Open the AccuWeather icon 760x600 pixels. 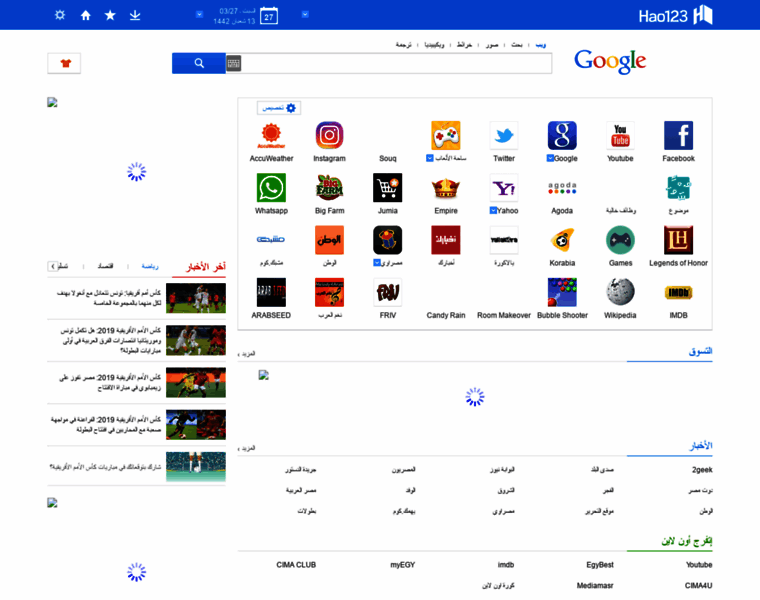tap(271, 135)
